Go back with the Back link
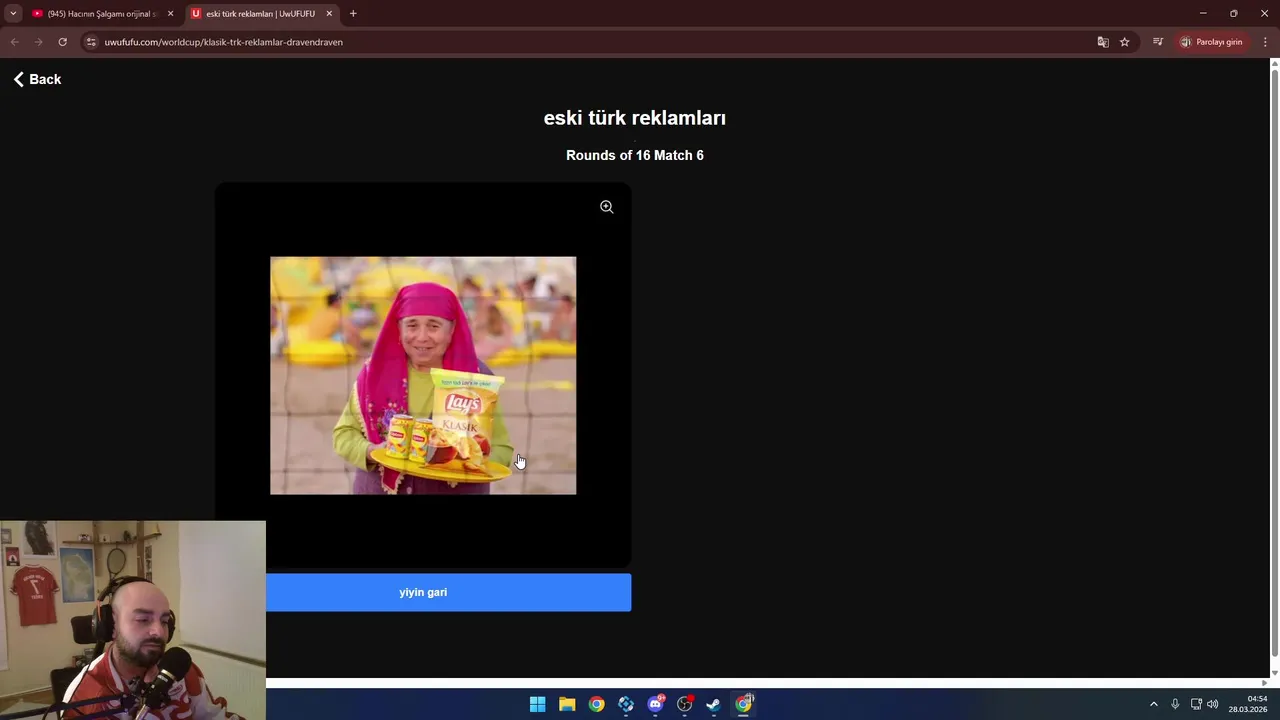This screenshot has height=720, width=1280. pos(37,79)
